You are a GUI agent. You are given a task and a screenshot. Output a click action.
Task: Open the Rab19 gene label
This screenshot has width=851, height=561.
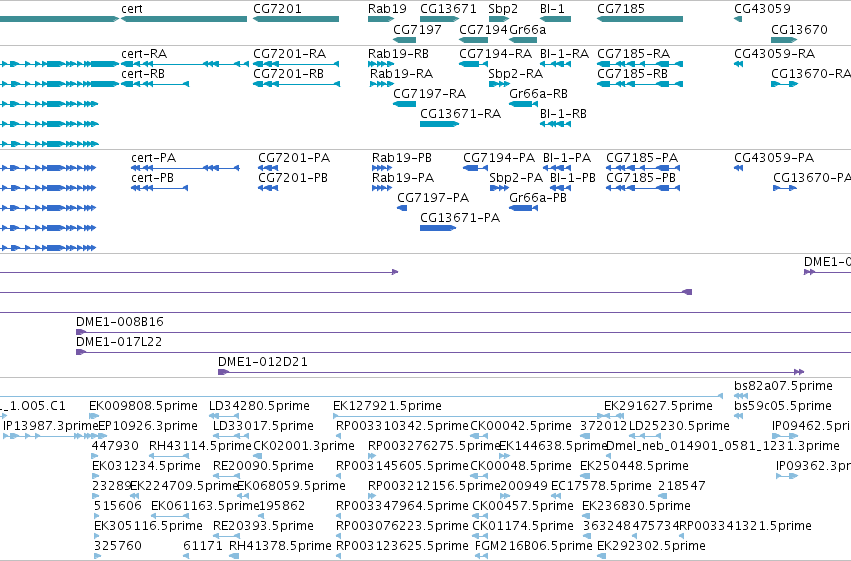(387, 9)
